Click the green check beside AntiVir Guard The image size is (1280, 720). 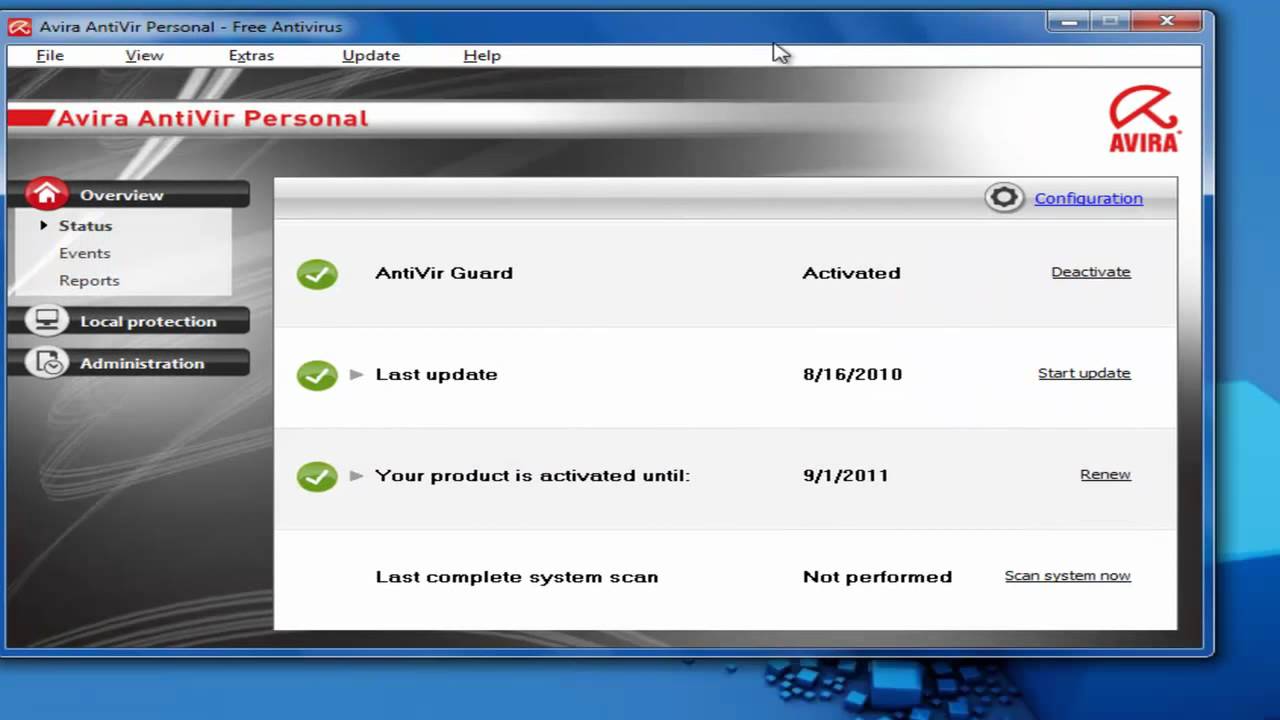point(317,273)
